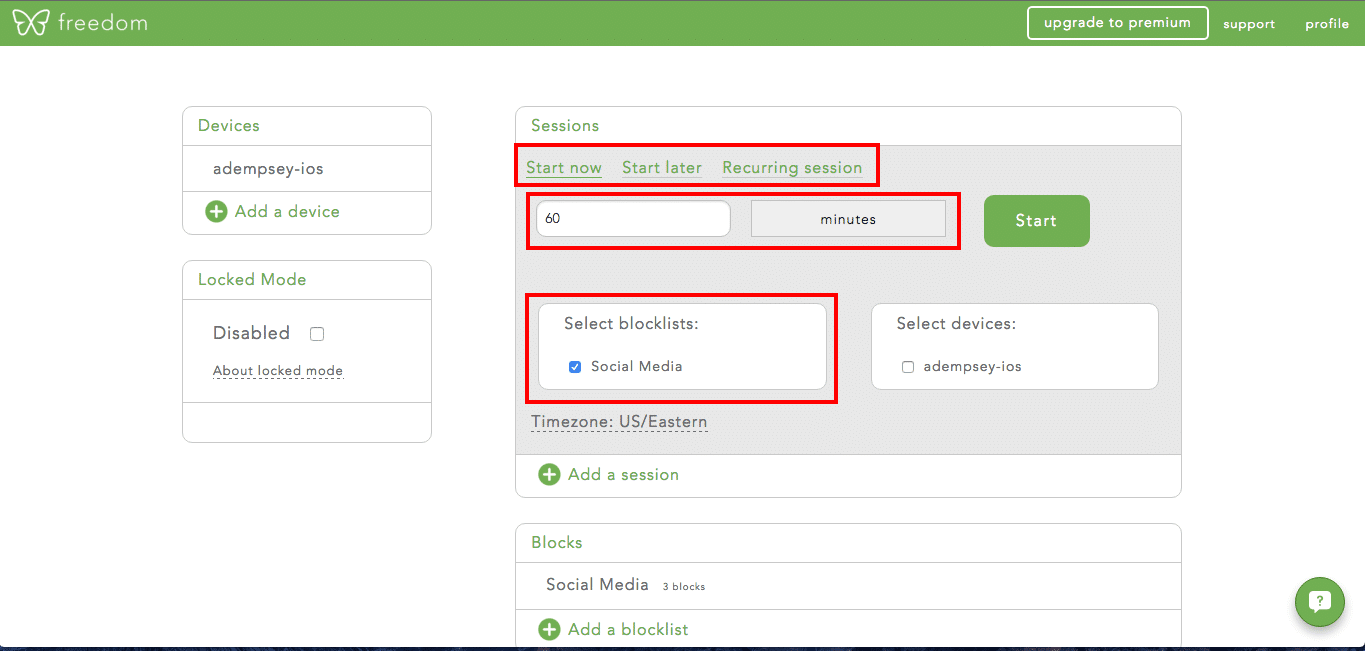Click the freedom wordmark text
This screenshot has height=651, width=1365.
pos(102,22)
